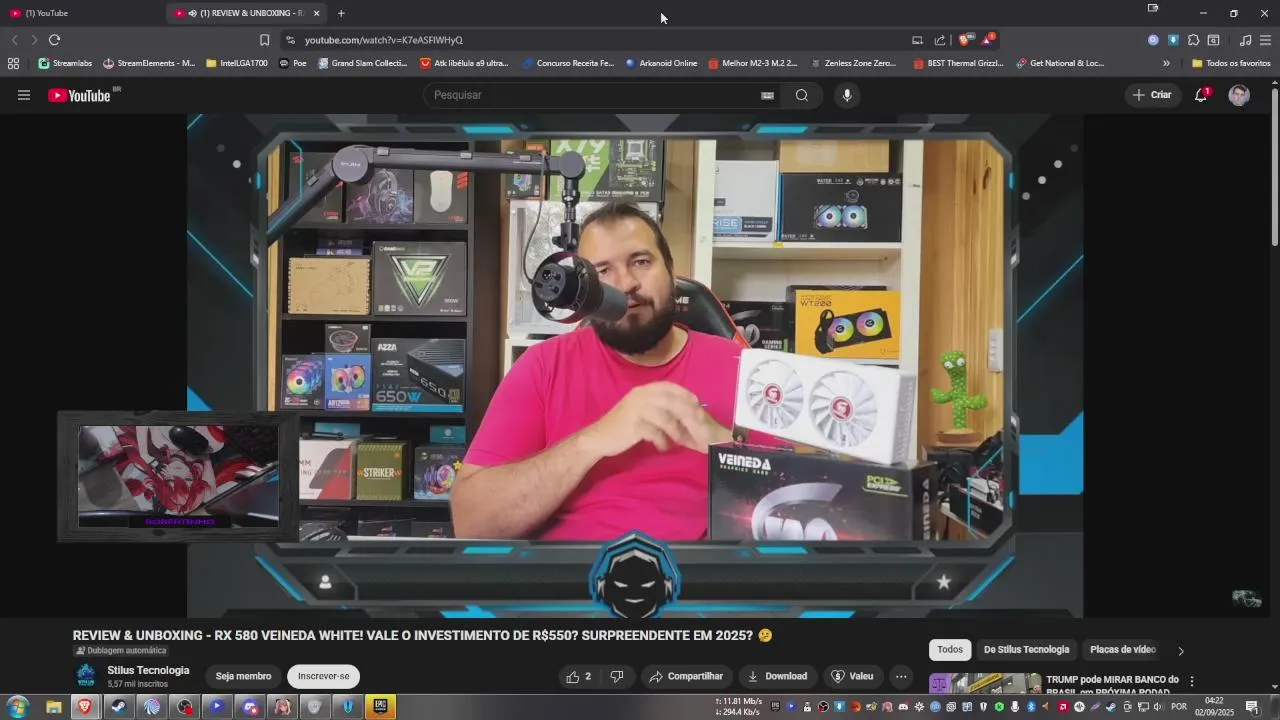Screen dimensions: 1280x720
Task: Open taskbar clock showing 04:22
Action: tap(1214, 707)
